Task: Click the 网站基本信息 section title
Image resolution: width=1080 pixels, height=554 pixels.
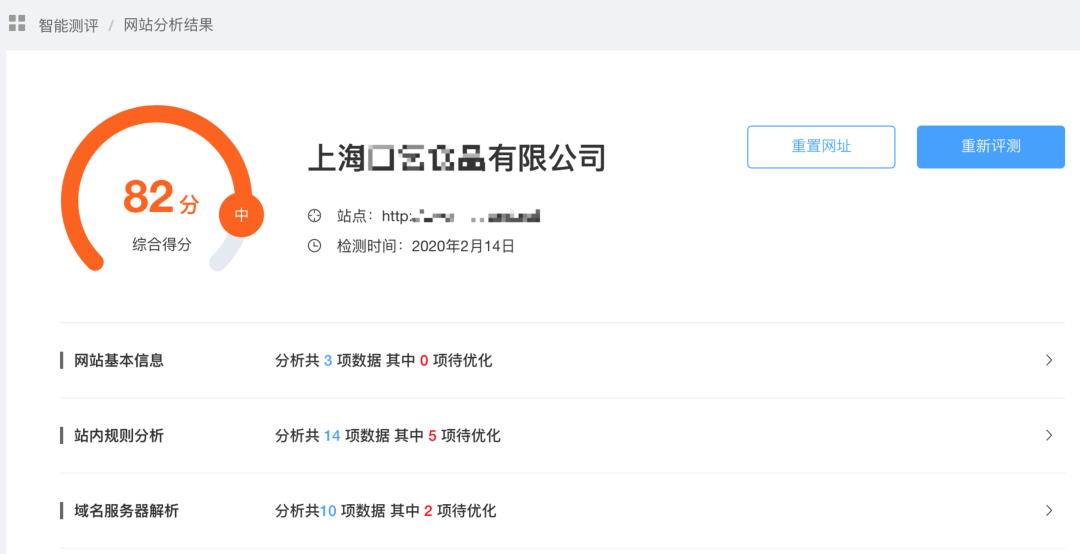Action: pos(119,360)
